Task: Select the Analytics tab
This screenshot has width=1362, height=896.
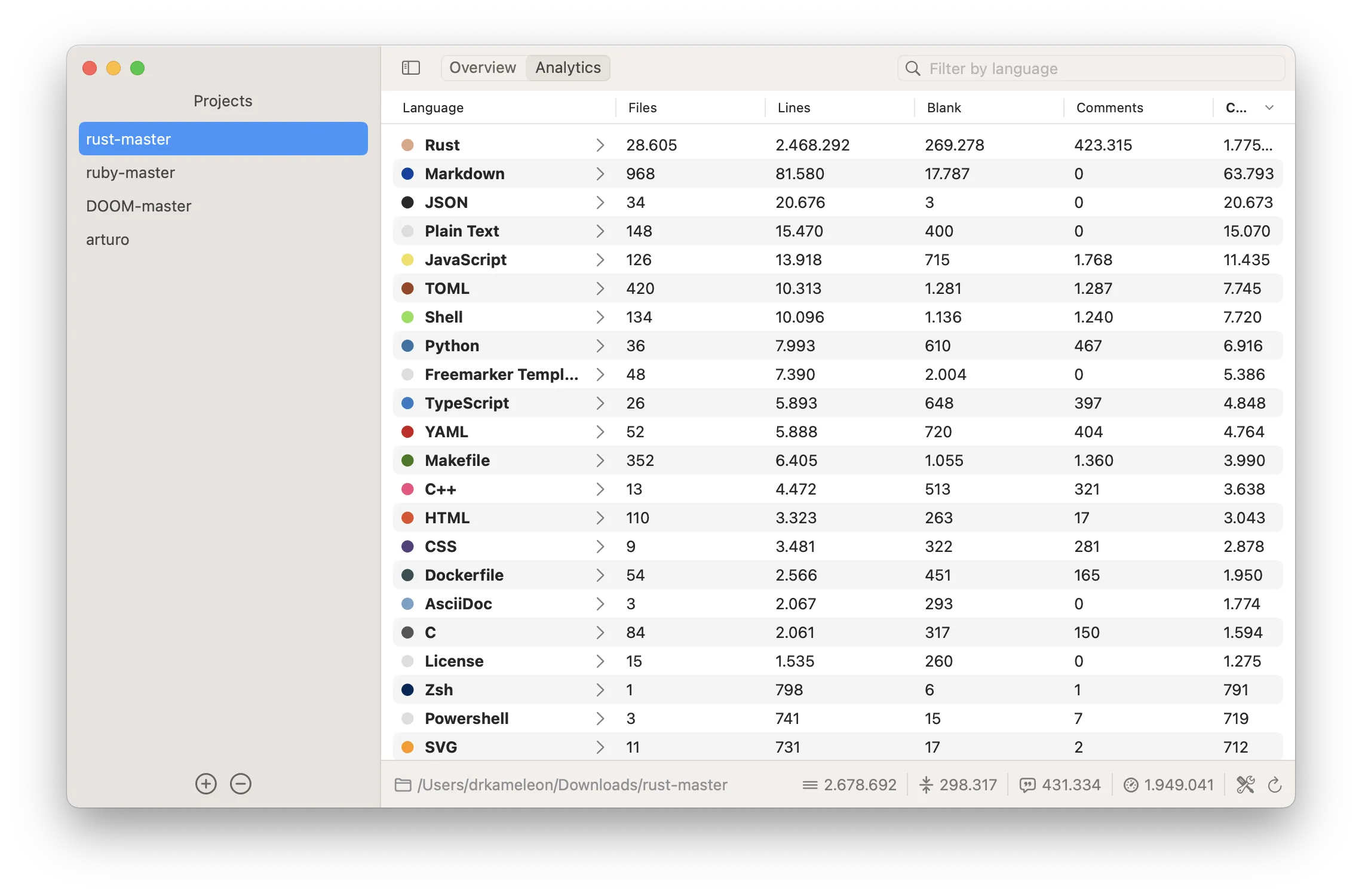Action: click(567, 67)
